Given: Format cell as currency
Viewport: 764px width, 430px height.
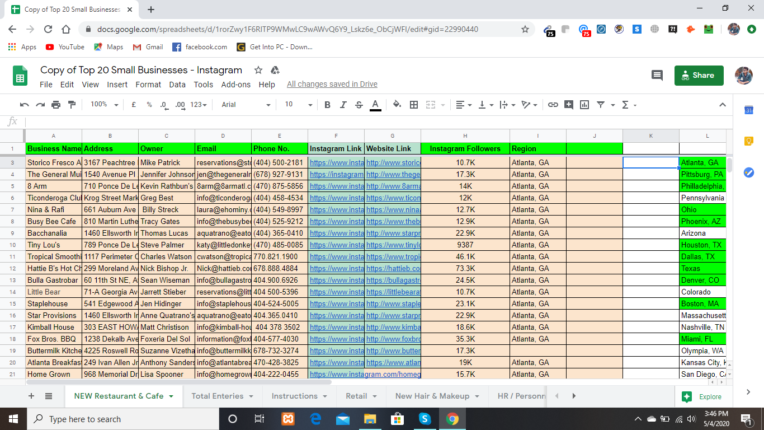Looking at the screenshot, I should coord(134,105).
